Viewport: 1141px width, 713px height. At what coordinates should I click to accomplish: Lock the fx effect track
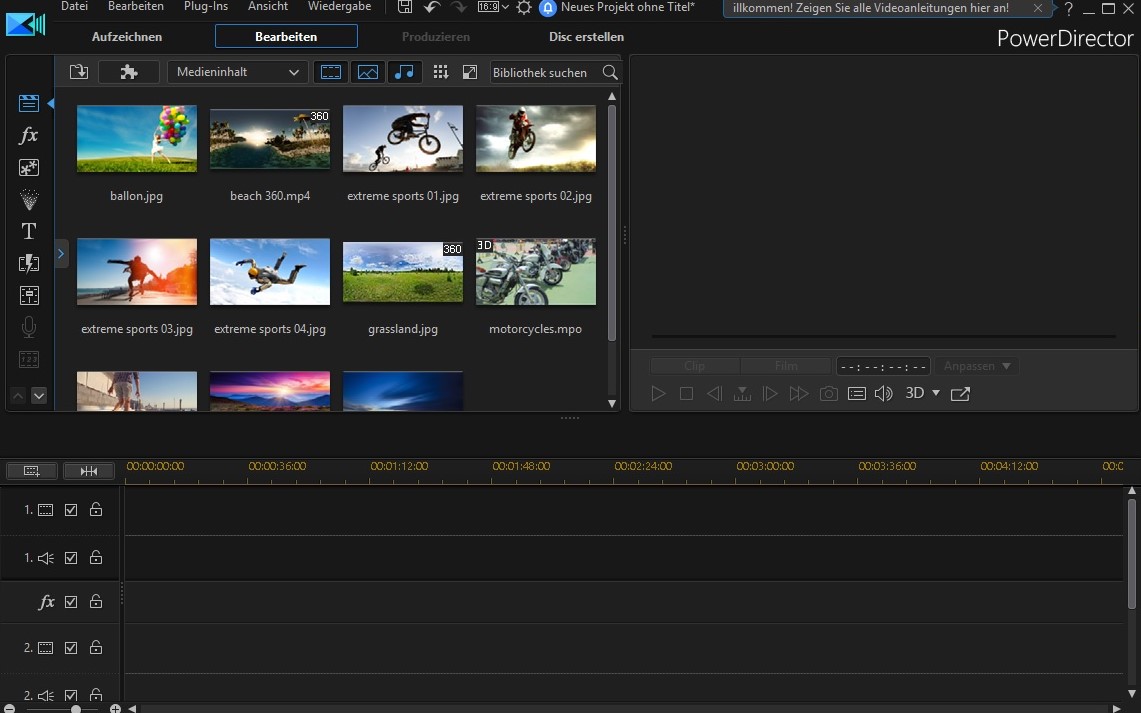(95, 601)
